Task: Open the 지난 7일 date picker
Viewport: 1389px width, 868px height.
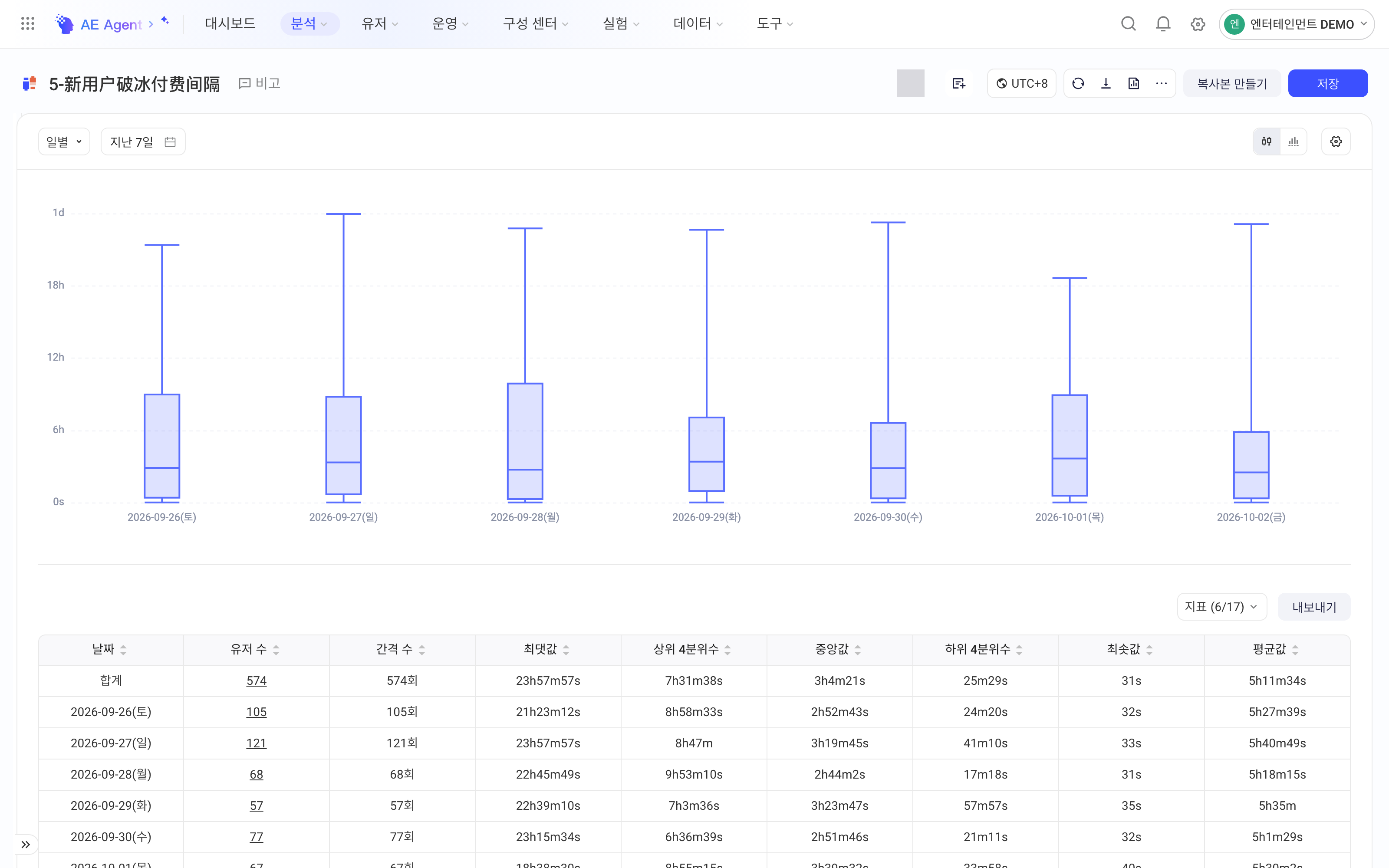Action: 143,141
